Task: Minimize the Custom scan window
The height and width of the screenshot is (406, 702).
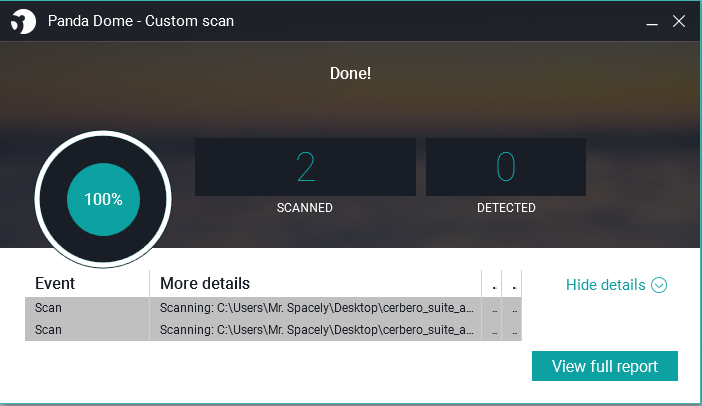Action: coord(652,21)
